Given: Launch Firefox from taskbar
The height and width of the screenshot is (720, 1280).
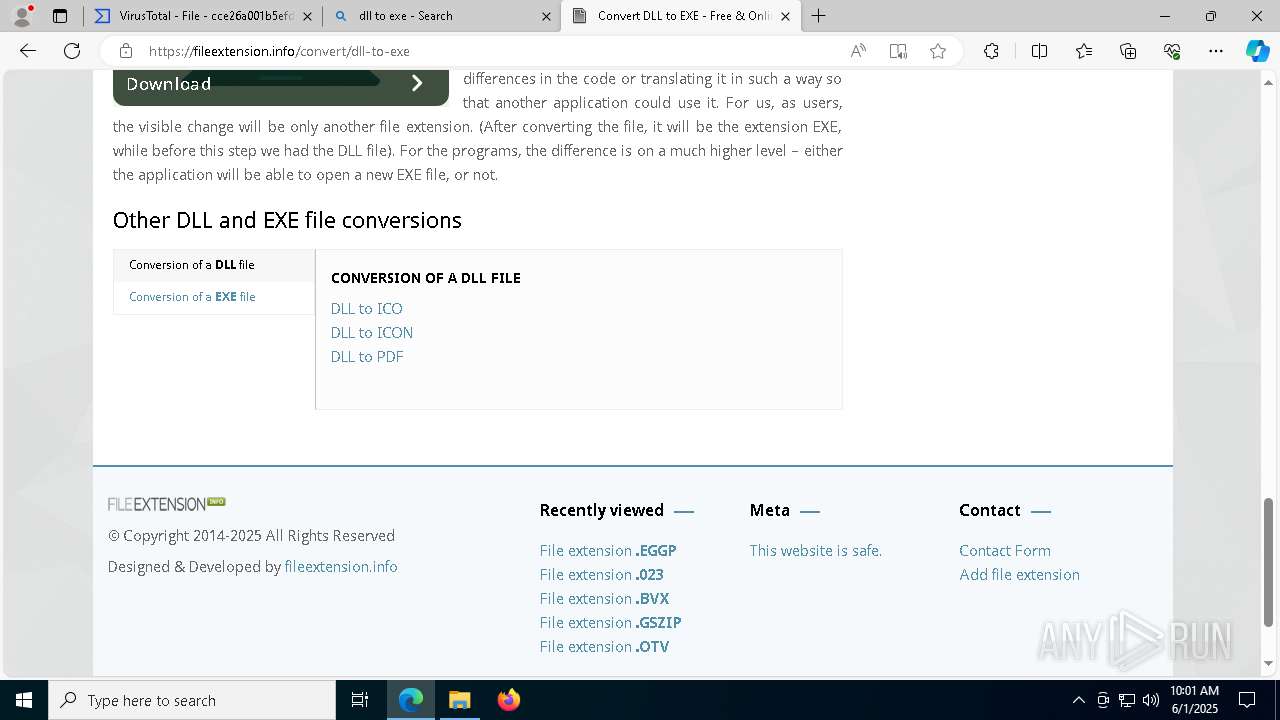Looking at the screenshot, I should point(508,700).
